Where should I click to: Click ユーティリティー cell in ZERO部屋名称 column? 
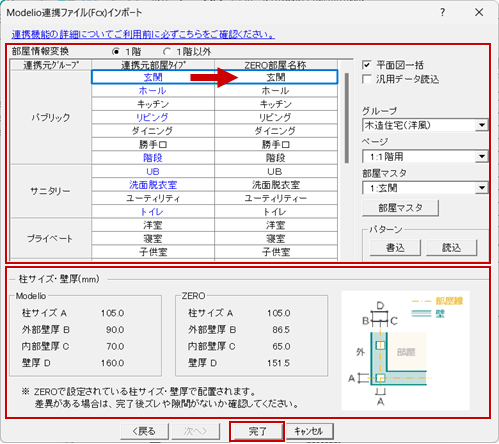(276, 198)
